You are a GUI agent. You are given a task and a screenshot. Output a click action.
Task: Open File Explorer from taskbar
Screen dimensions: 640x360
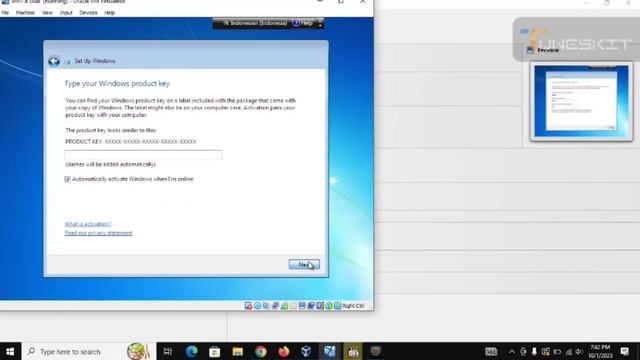click(x=238, y=351)
